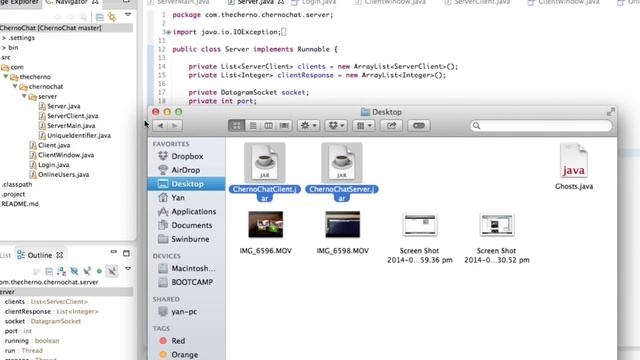Click Collapse All in Navigator toolbar
This screenshot has width=640, height=360.
point(99,17)
